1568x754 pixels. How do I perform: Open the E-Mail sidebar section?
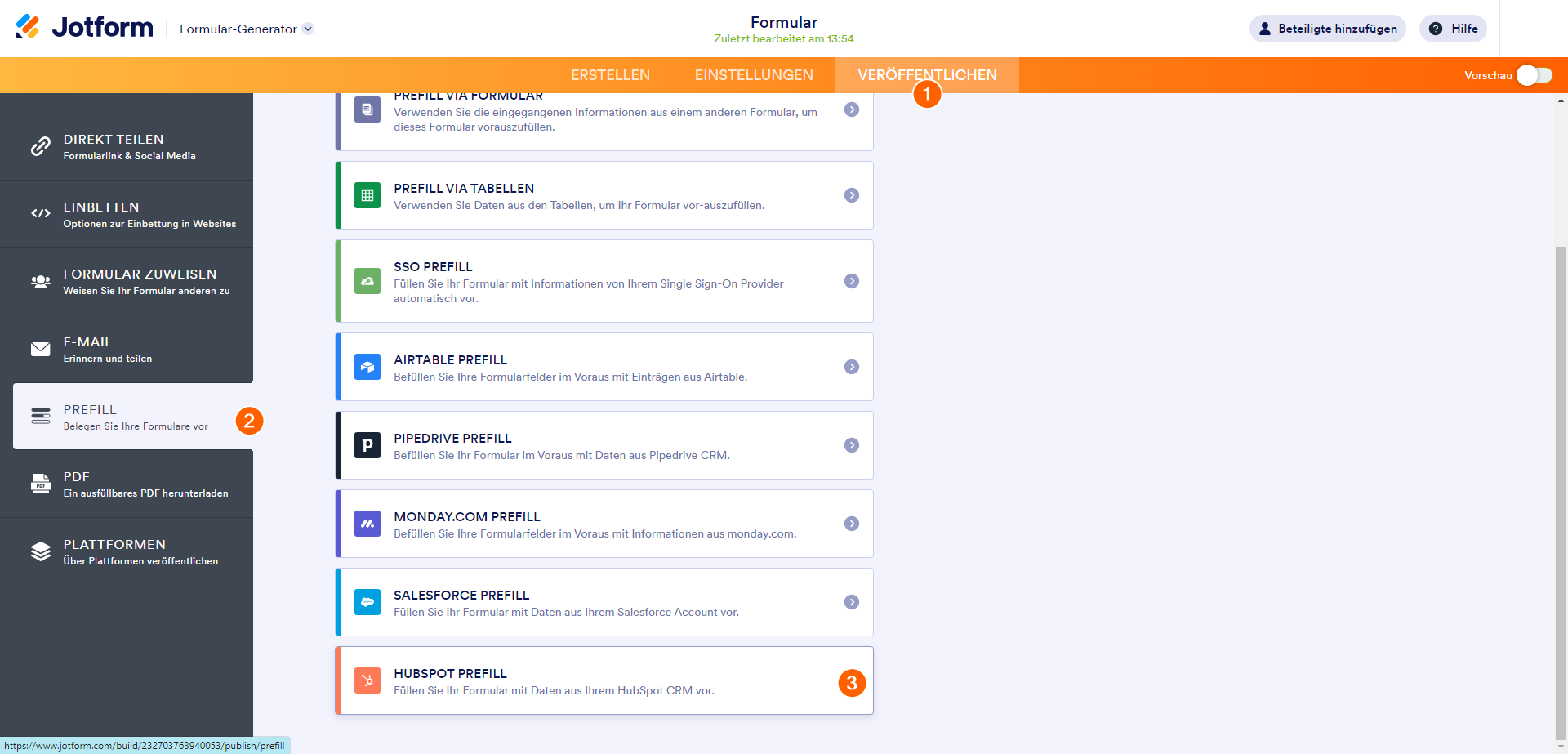tap(127, 350)
